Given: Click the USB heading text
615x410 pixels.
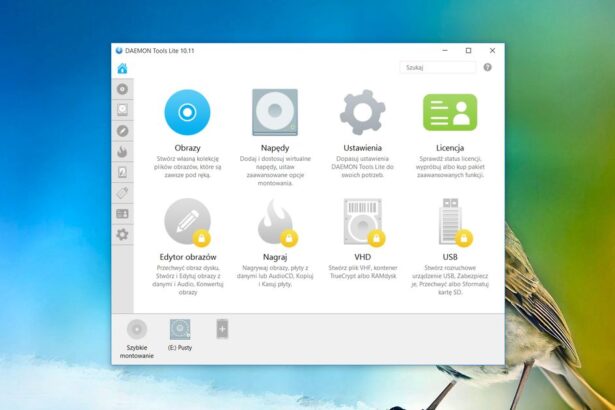Looking at the screenshot, I should pyautogui.click(x=450, y=257).
